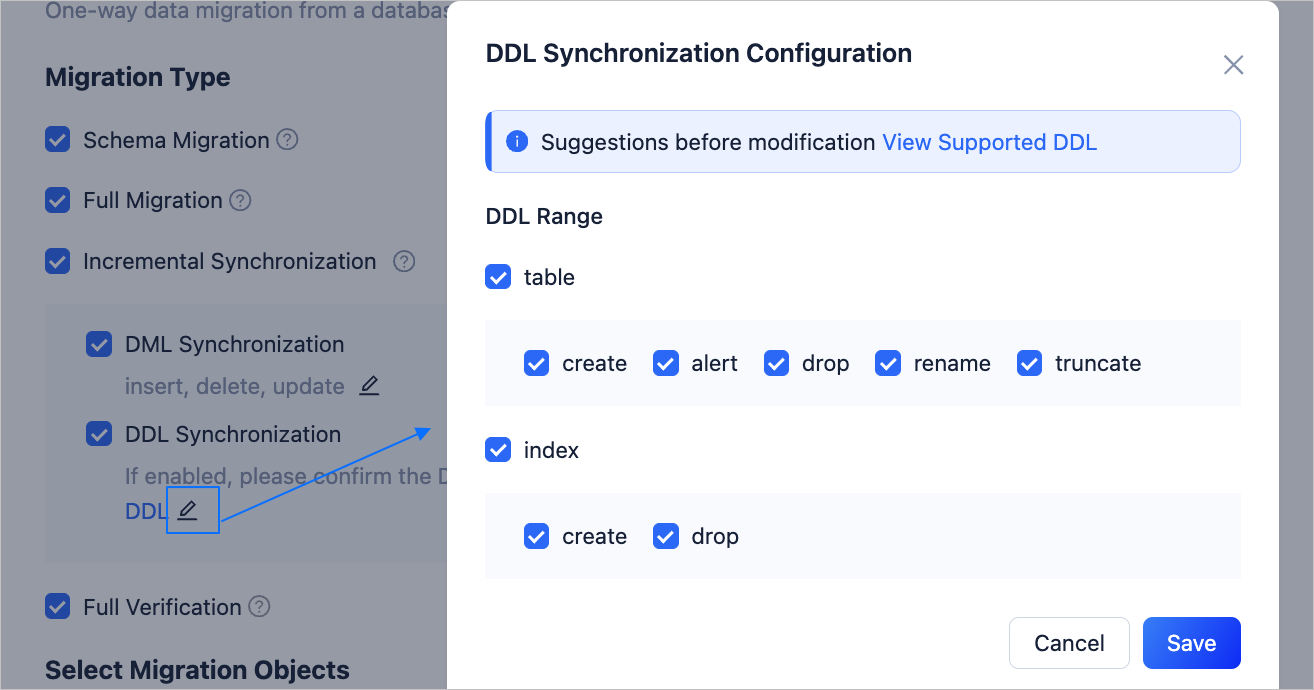The height and width of the screenshot is (690, 1314).
Task: Click the Cancel button
Action: pyautogui.click(x=1069, y=643)
